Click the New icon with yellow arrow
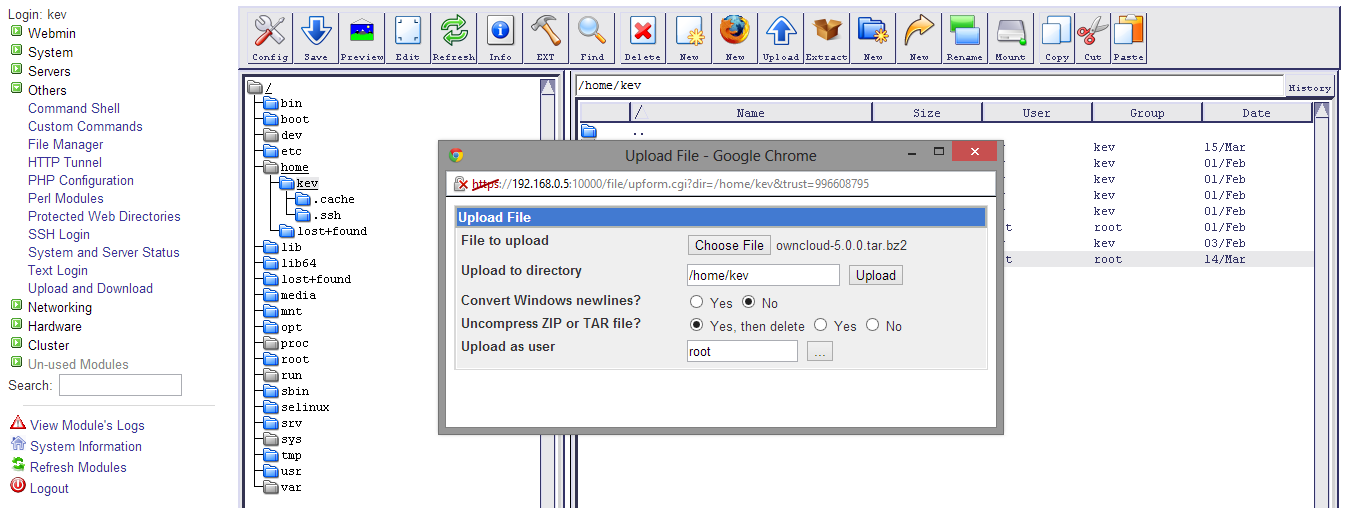The image size is (1346, 508). pos(919,39)
